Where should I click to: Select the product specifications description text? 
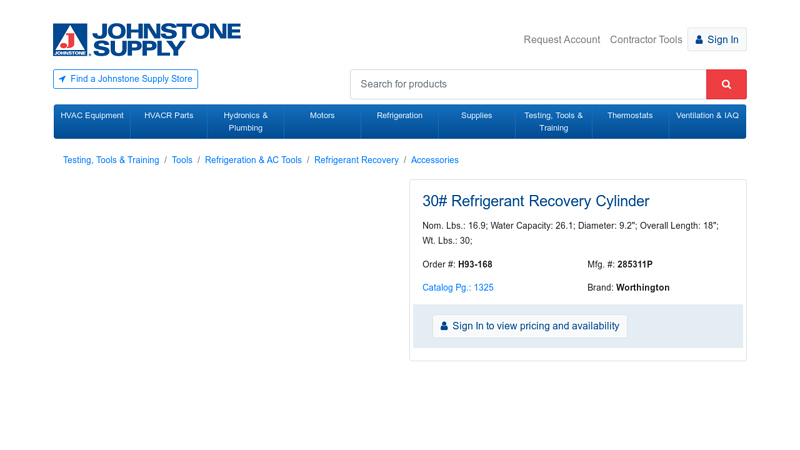click(x=570, y=233)
